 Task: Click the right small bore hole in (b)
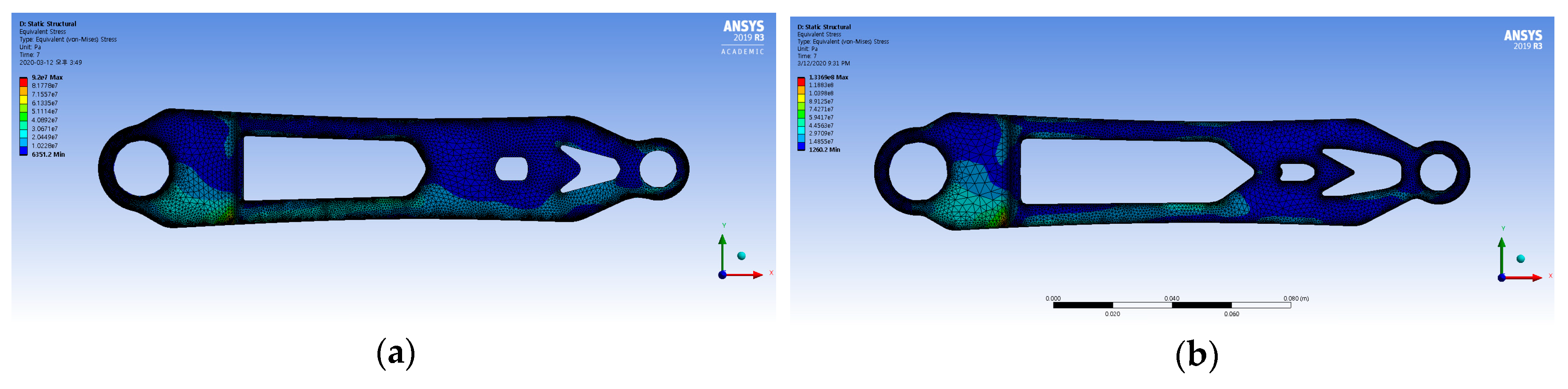pos(1438,172)
